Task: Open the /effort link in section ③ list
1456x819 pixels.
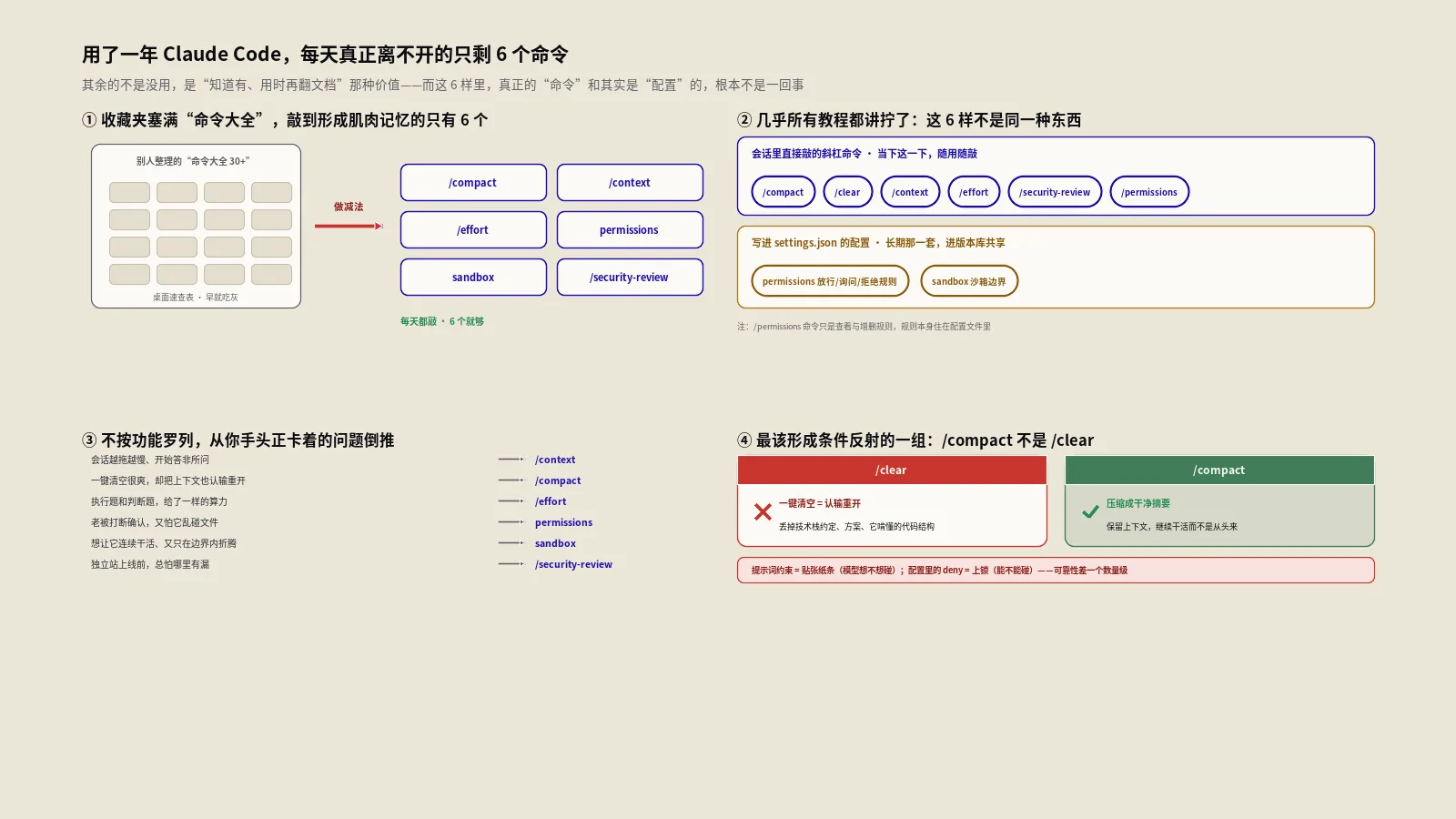Action: (551, 501)
